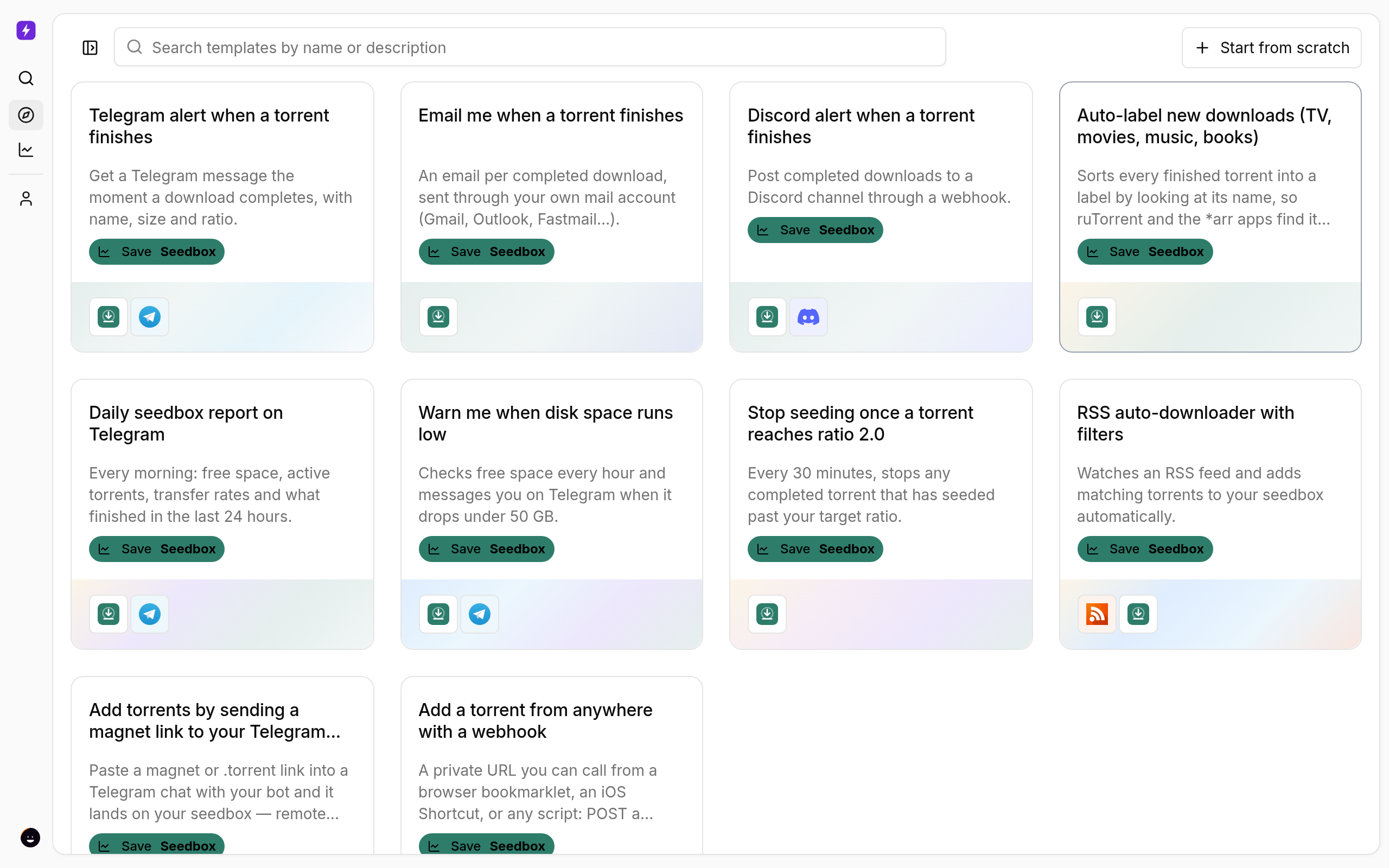The width and height of the screenshot is (1389, 868).
Task: Click the download icon on Auto-label card
Action: [x=1096, y=317]
